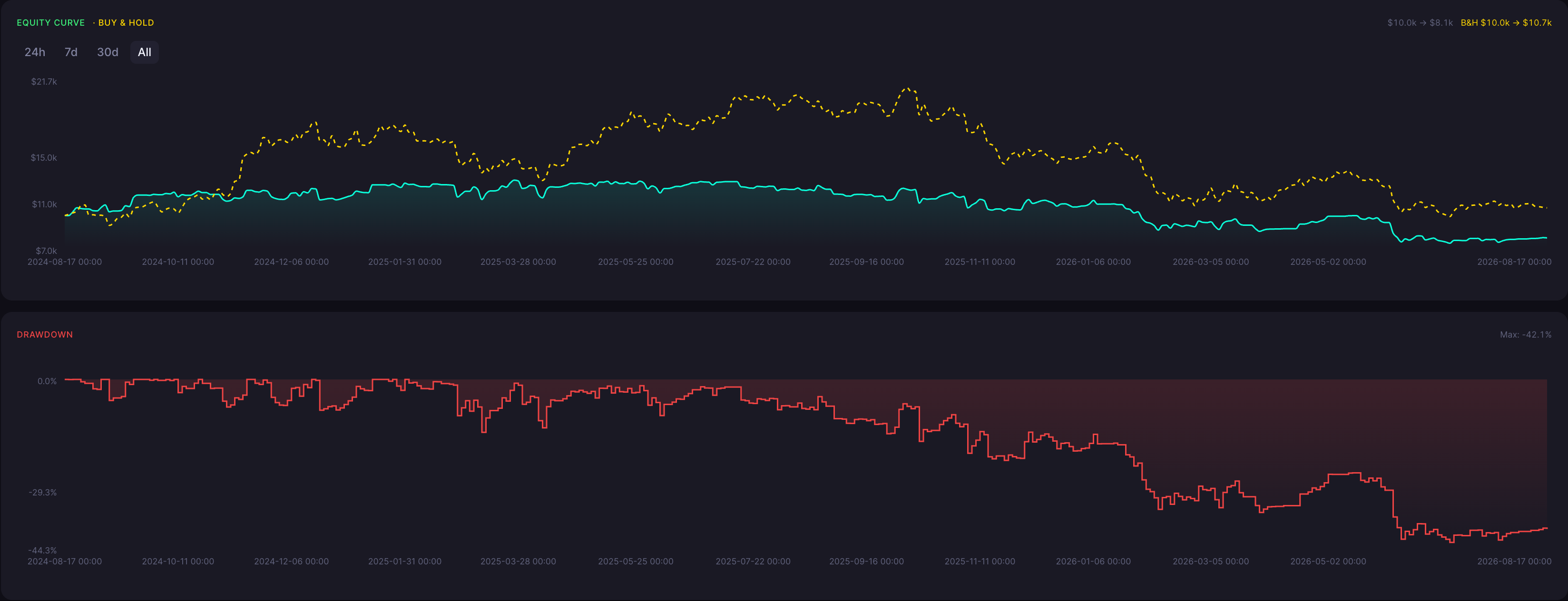Viewport: 1568px width, 601px height.
Task: Click the $7.0k y-axis label
Action: pyautogui.click(x=46, y=251)
